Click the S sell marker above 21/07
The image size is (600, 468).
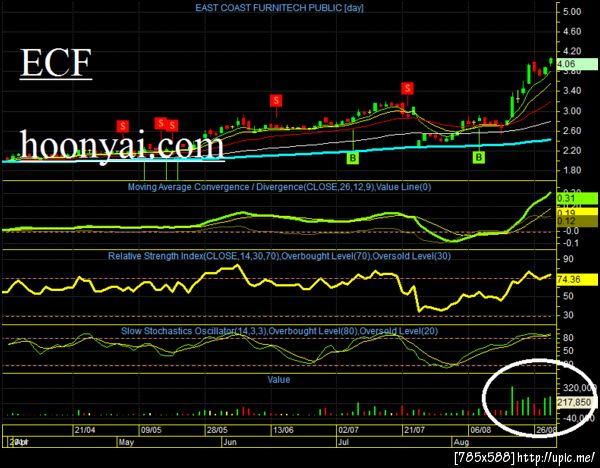[407, 88]
